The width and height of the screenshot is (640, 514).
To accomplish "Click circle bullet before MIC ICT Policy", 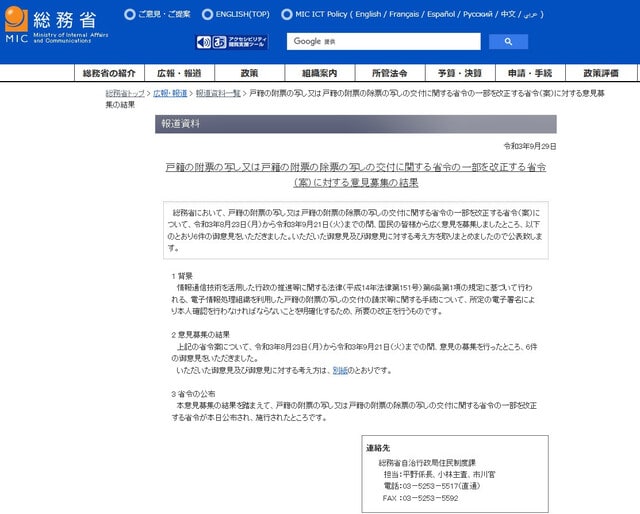I will [287, 15].
